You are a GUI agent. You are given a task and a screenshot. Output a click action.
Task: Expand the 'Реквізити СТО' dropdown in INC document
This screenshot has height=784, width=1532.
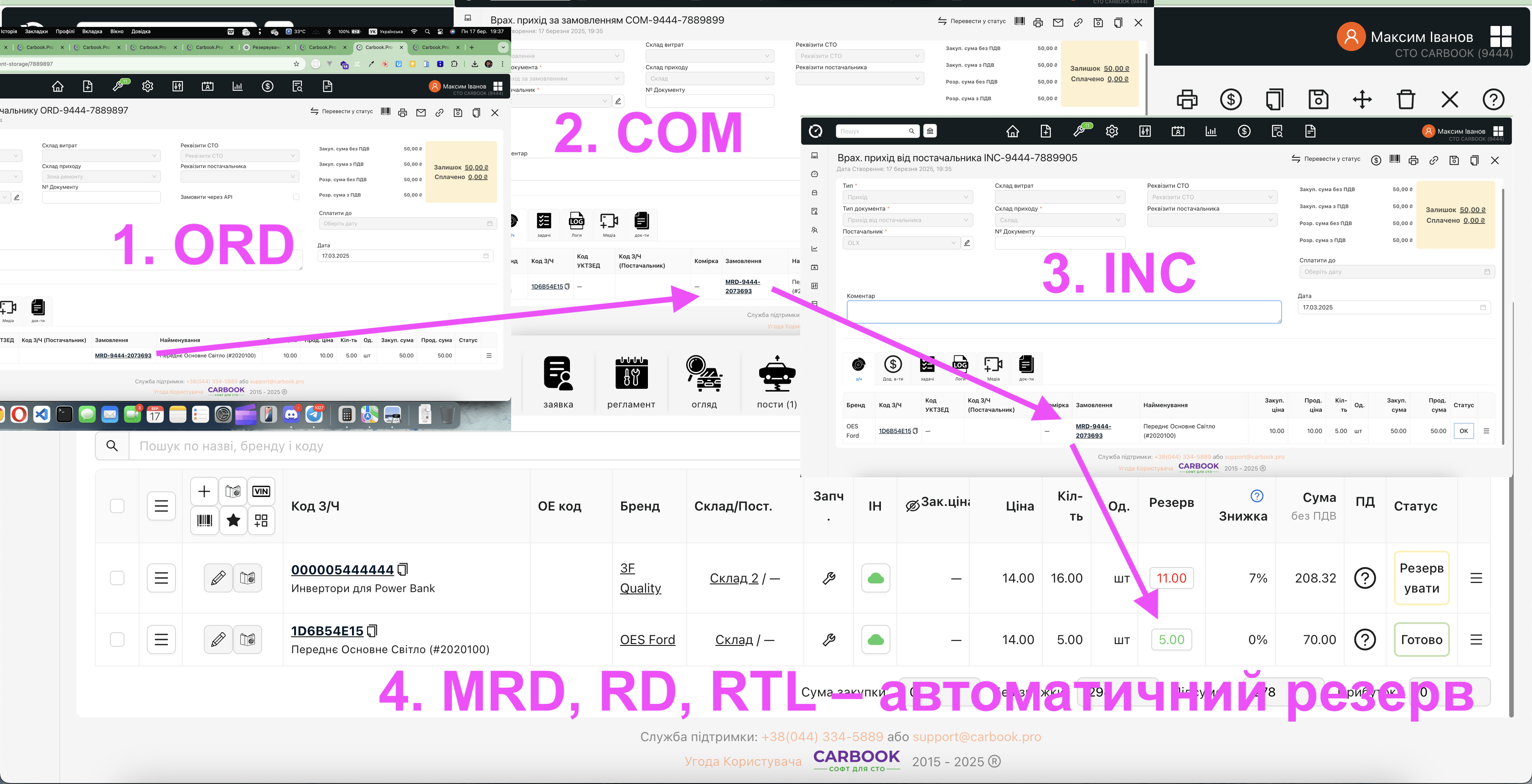click(1211, 197)
